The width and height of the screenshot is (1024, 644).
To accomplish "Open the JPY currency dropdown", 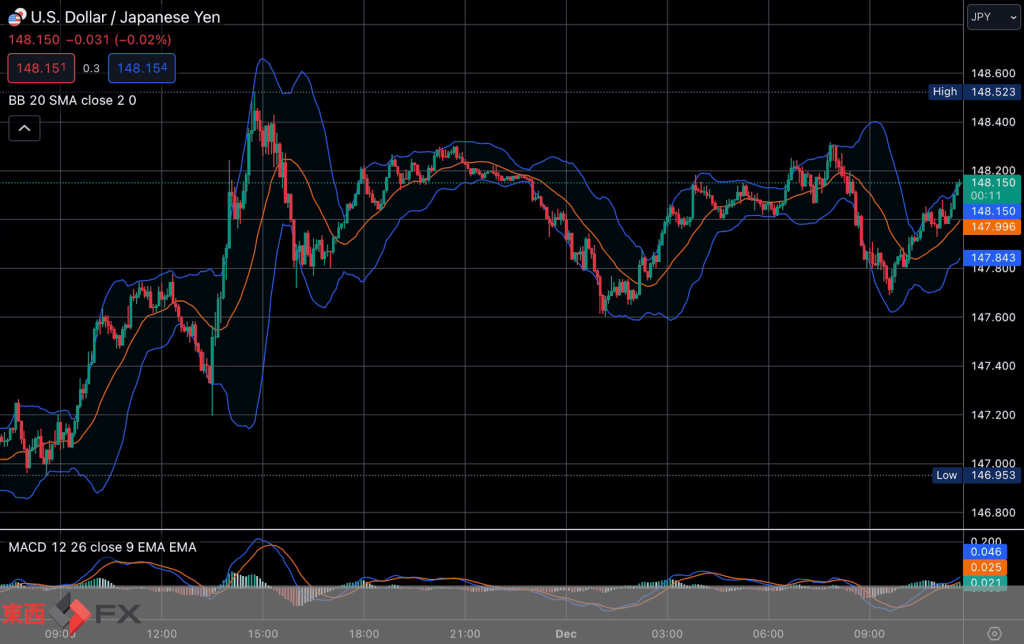I will [992, 17].
